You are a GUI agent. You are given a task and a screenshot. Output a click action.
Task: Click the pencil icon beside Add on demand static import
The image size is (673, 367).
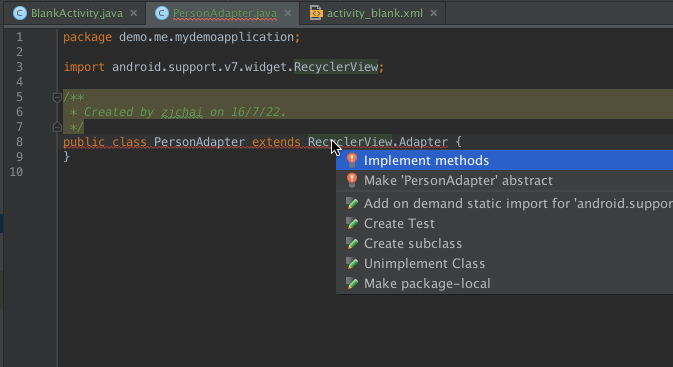[352, 203]
